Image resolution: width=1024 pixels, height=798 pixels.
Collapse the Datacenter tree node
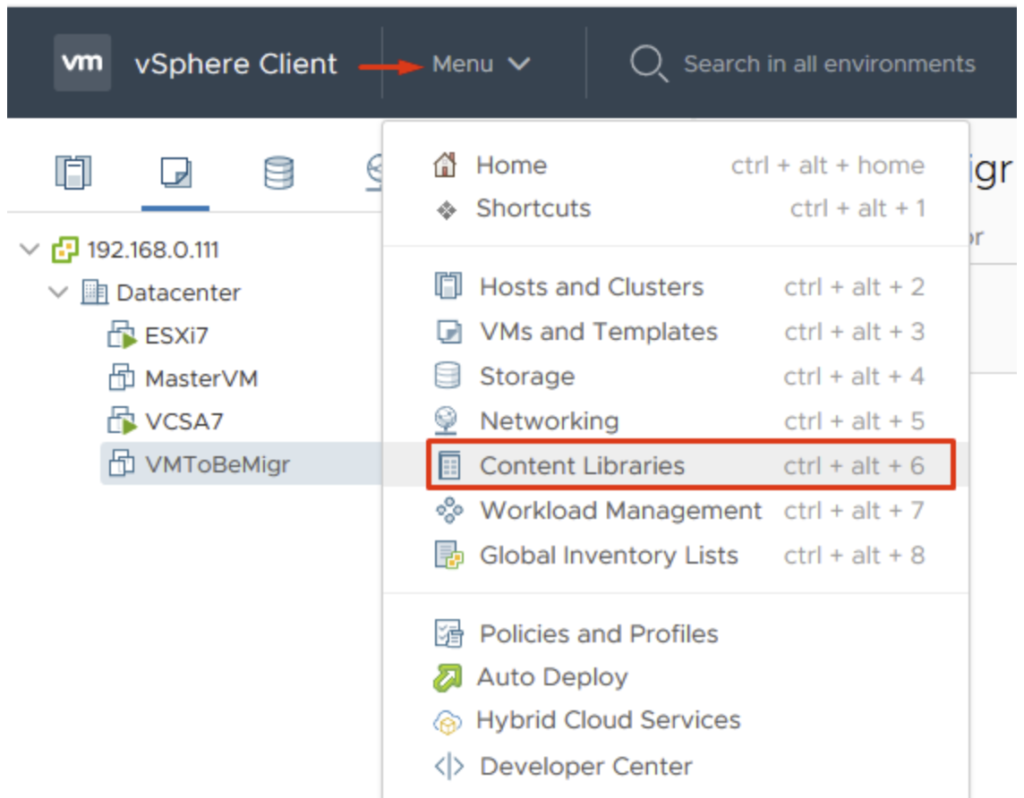[59, 292]
